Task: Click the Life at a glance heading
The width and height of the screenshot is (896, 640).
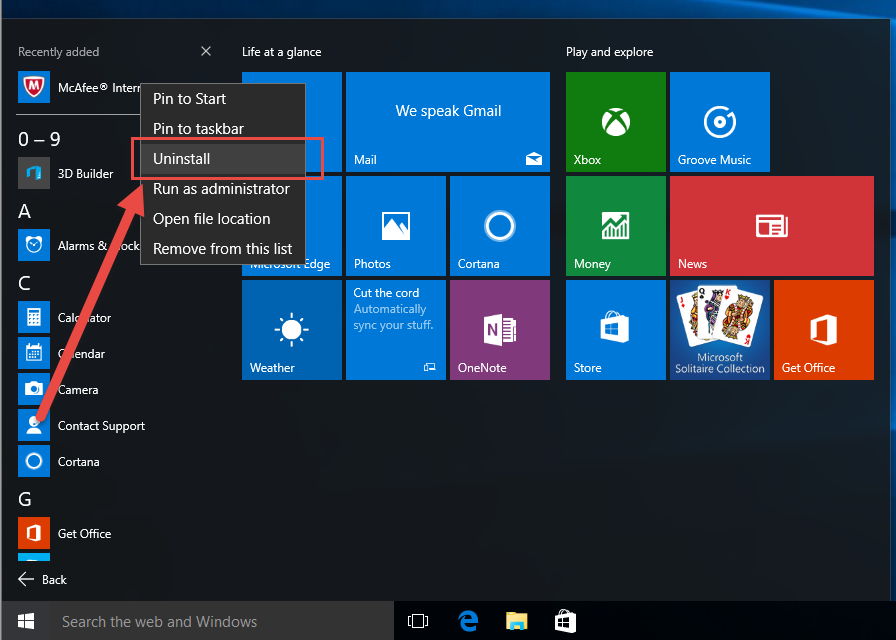Action: coord(282,52)
